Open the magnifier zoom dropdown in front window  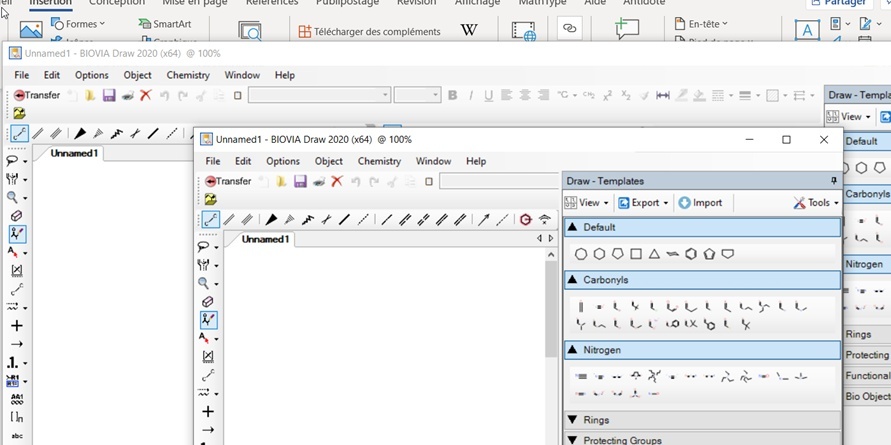pos(216,284)
